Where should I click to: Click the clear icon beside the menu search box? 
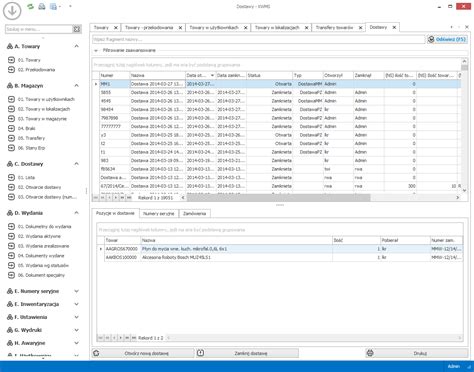click(x=77, y=29)
